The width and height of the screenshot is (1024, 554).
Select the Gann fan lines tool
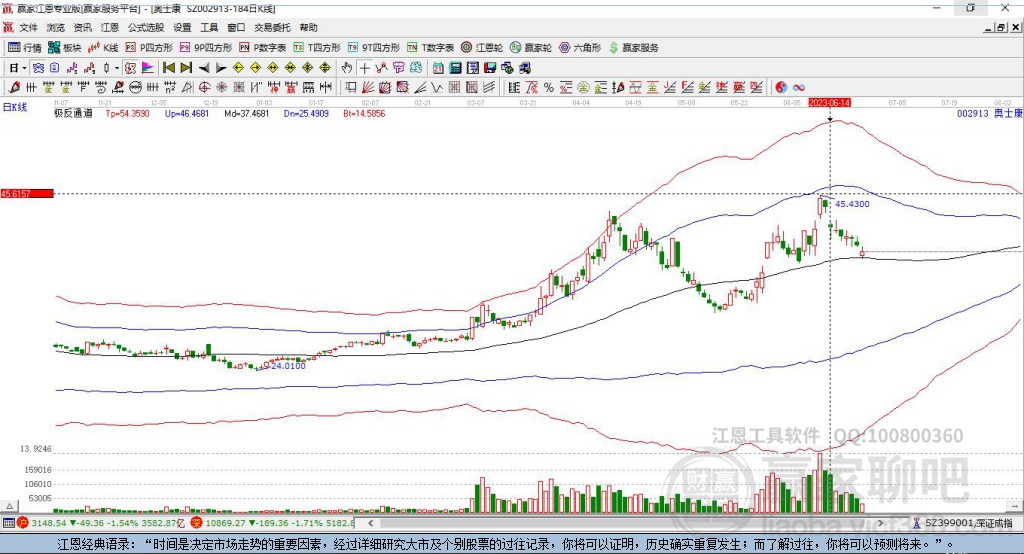(x=368, y=88)
